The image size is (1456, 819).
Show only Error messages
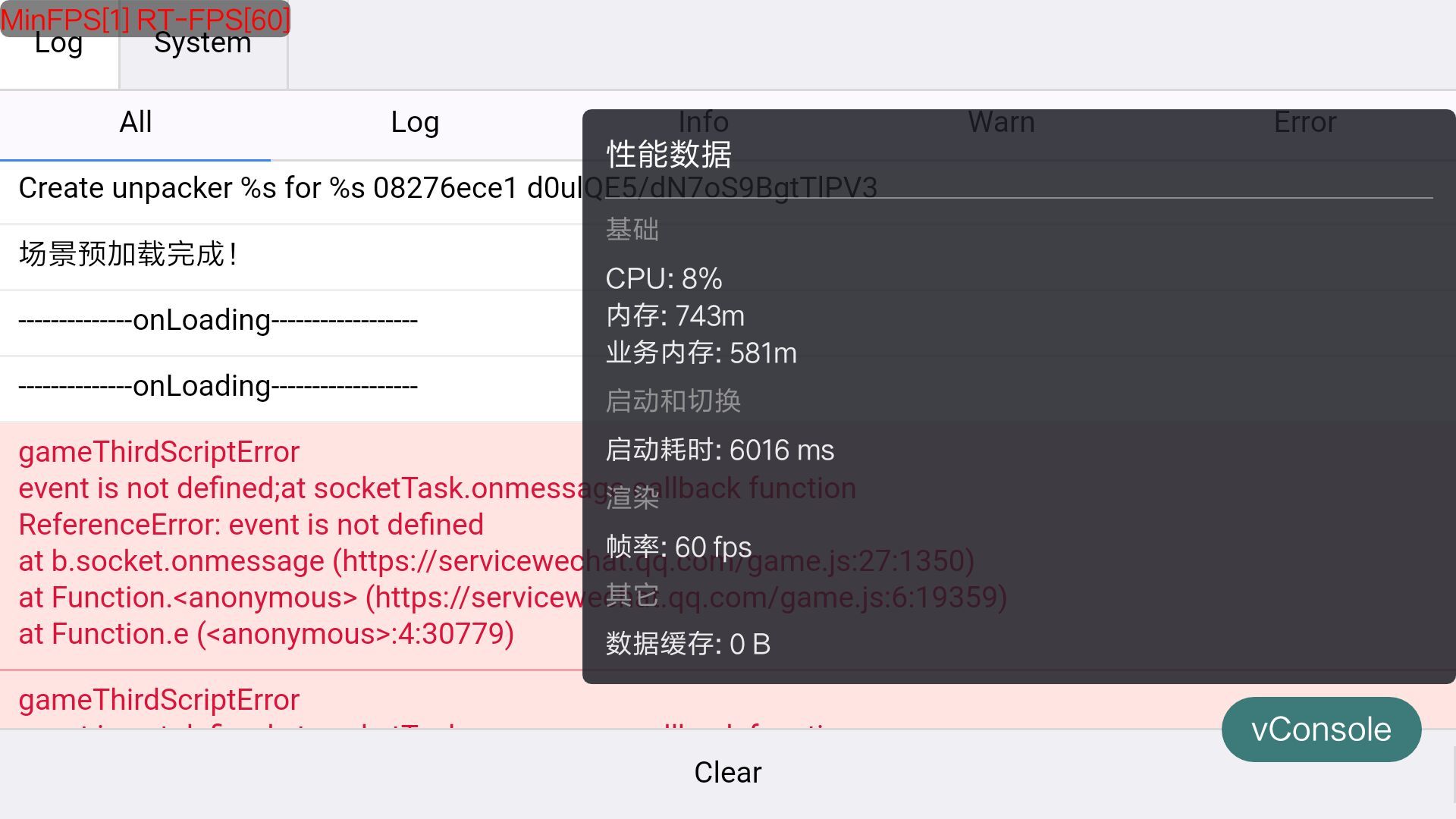point(1304,122)
